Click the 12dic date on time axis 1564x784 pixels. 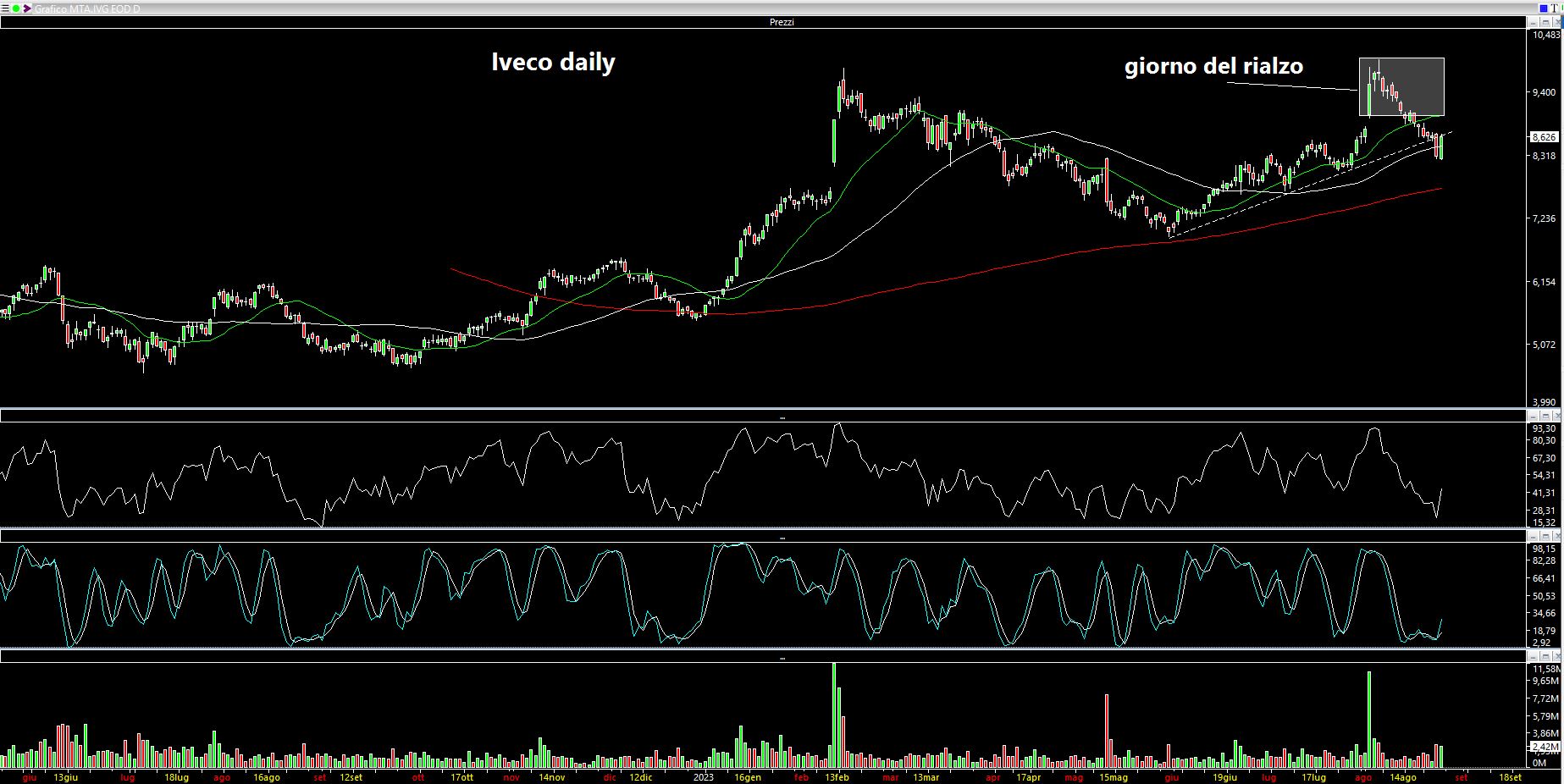641,777
